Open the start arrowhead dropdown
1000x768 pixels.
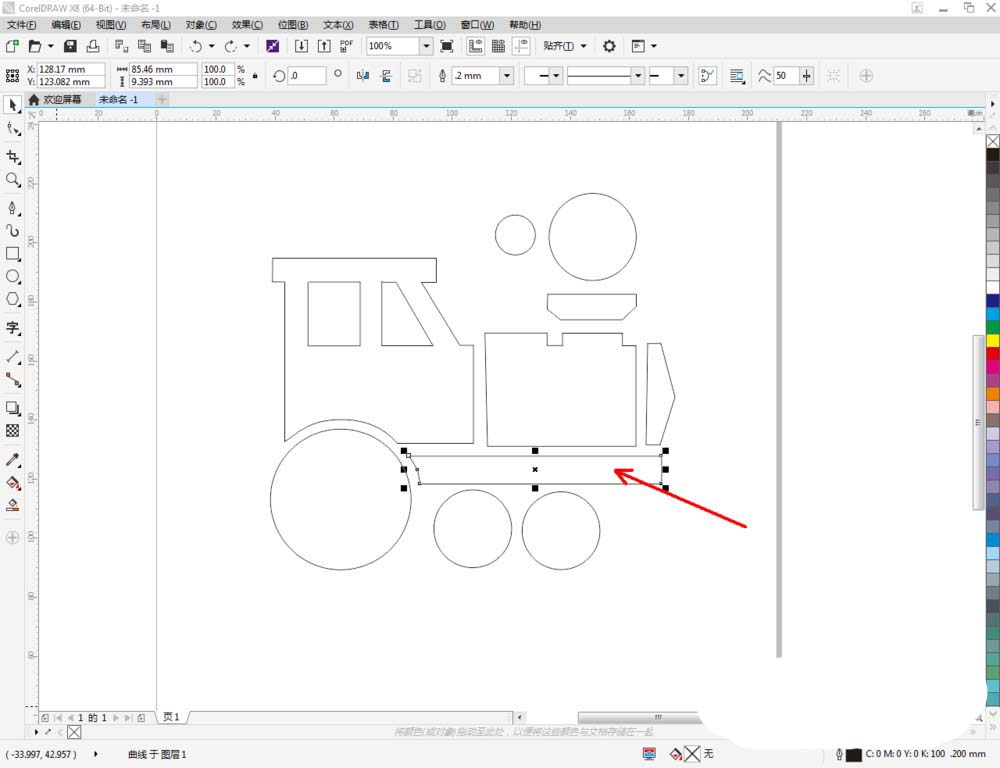tap(555, 76)
